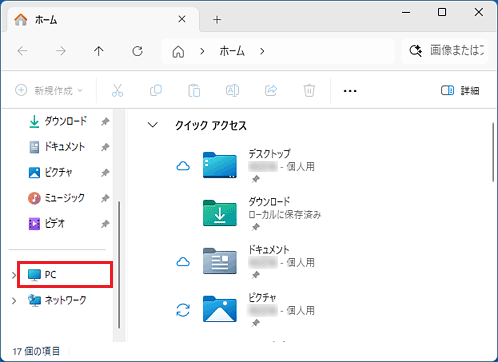Click the Delete trash can icon

click(x=309, y=90)
